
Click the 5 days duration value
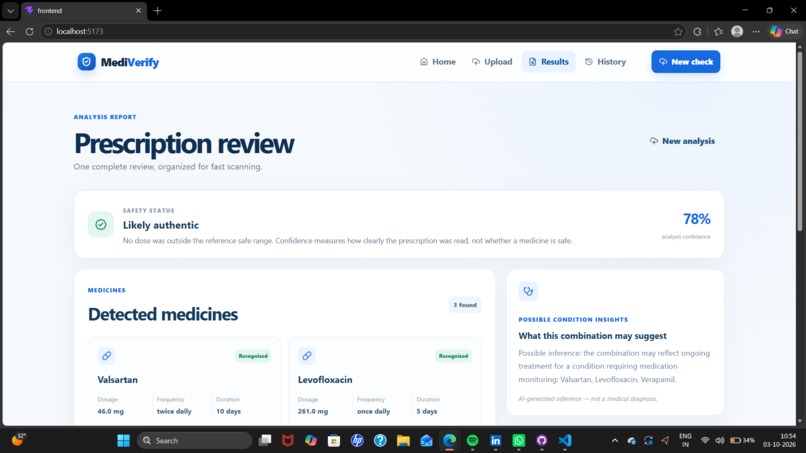[427, 411]
